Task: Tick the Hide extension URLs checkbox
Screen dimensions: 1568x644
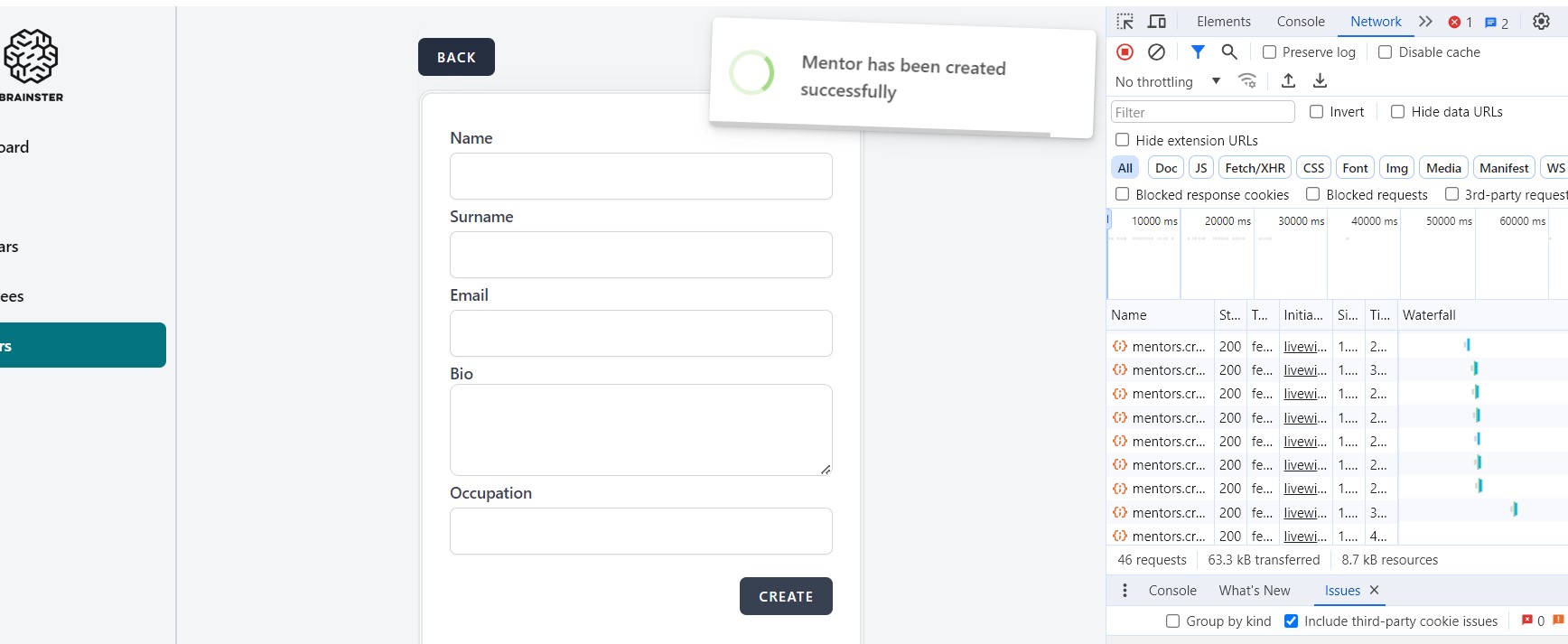Action: pos(1123,140)
